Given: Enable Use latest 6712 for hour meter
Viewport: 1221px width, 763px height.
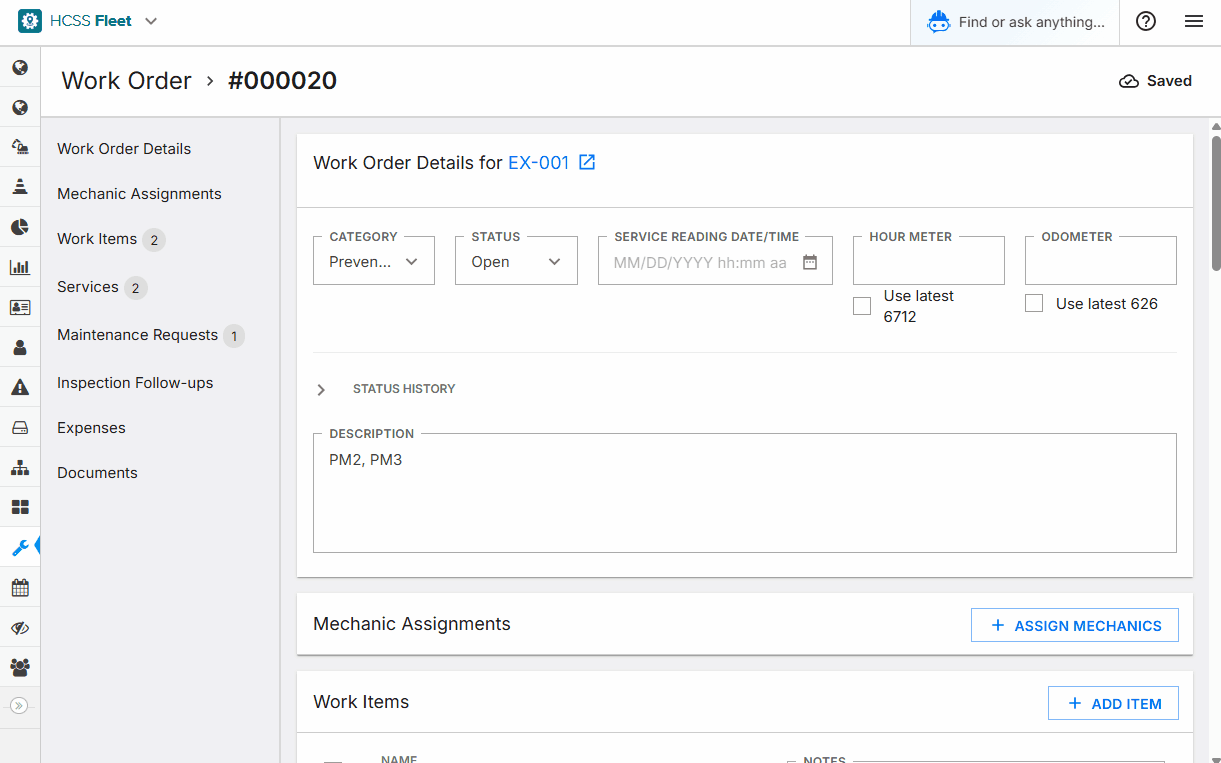Looking at the screenshot, I should click(862, 305).
